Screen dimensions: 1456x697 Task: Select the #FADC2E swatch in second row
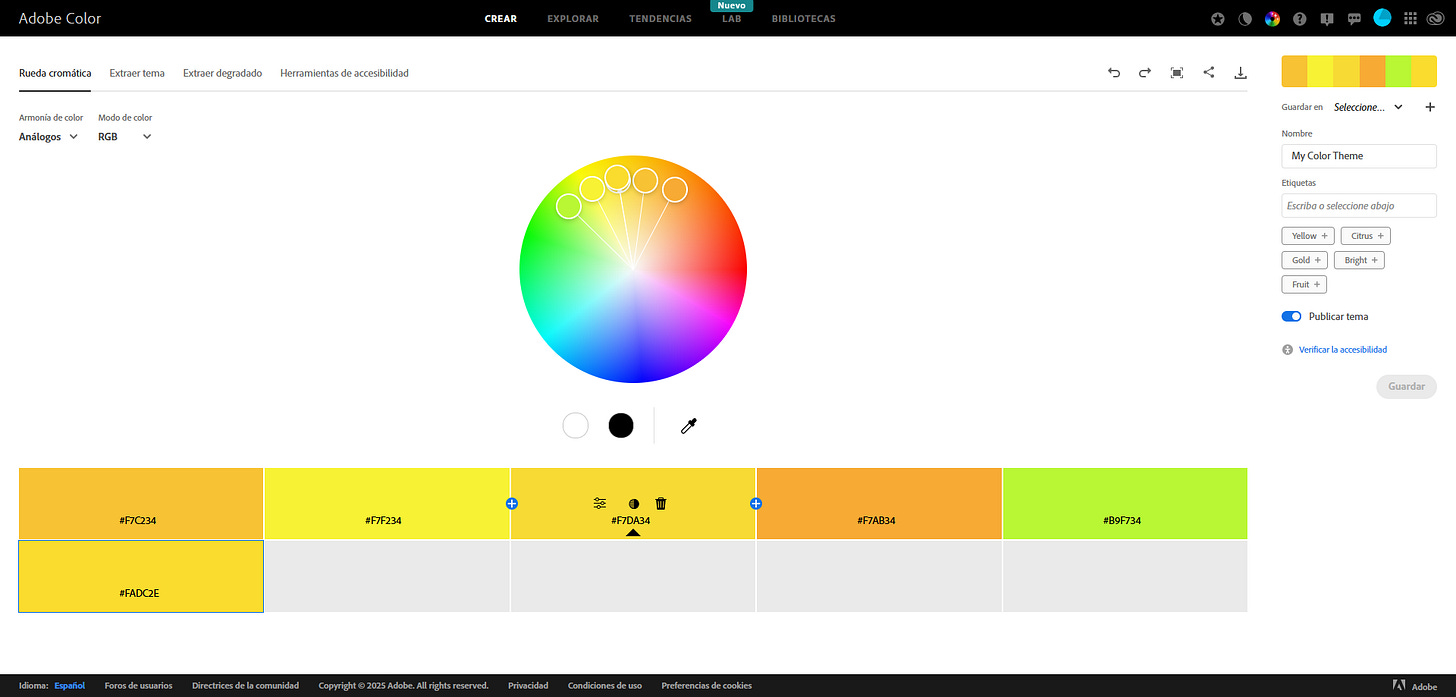pos(141,576)
